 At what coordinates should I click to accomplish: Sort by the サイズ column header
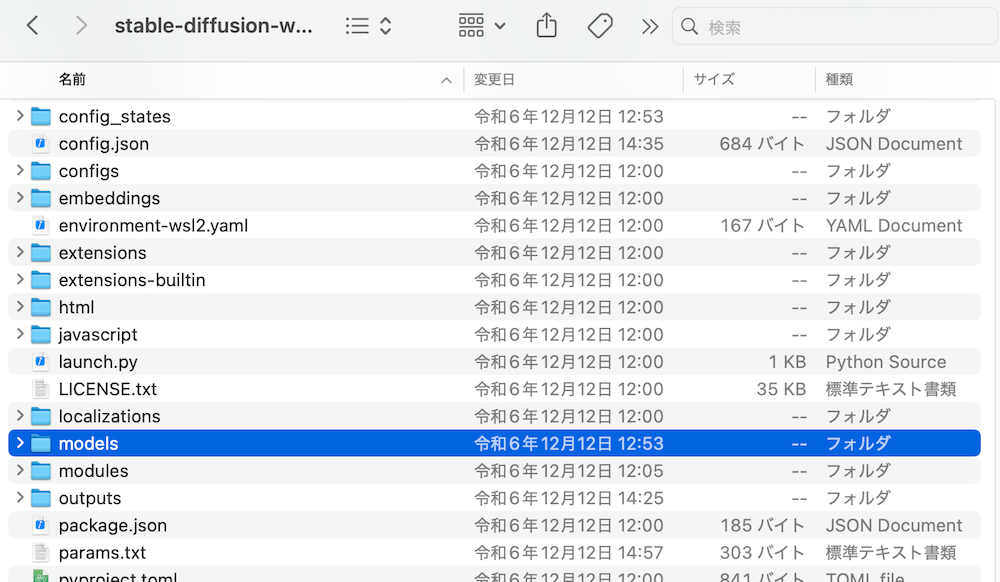tap(714, 80)
